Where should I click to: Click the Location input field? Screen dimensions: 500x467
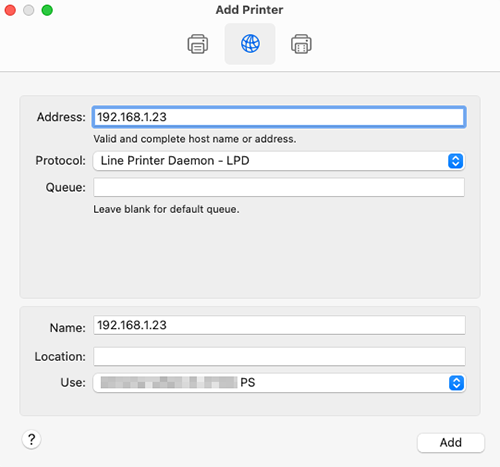(x=279, y=357)
